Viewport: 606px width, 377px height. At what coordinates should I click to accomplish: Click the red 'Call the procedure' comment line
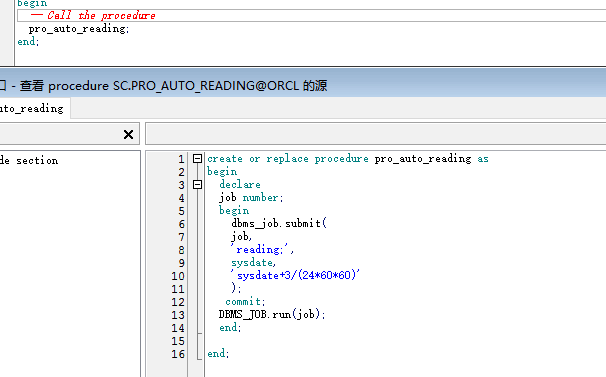pyautogui.click(x=94, y=15)
